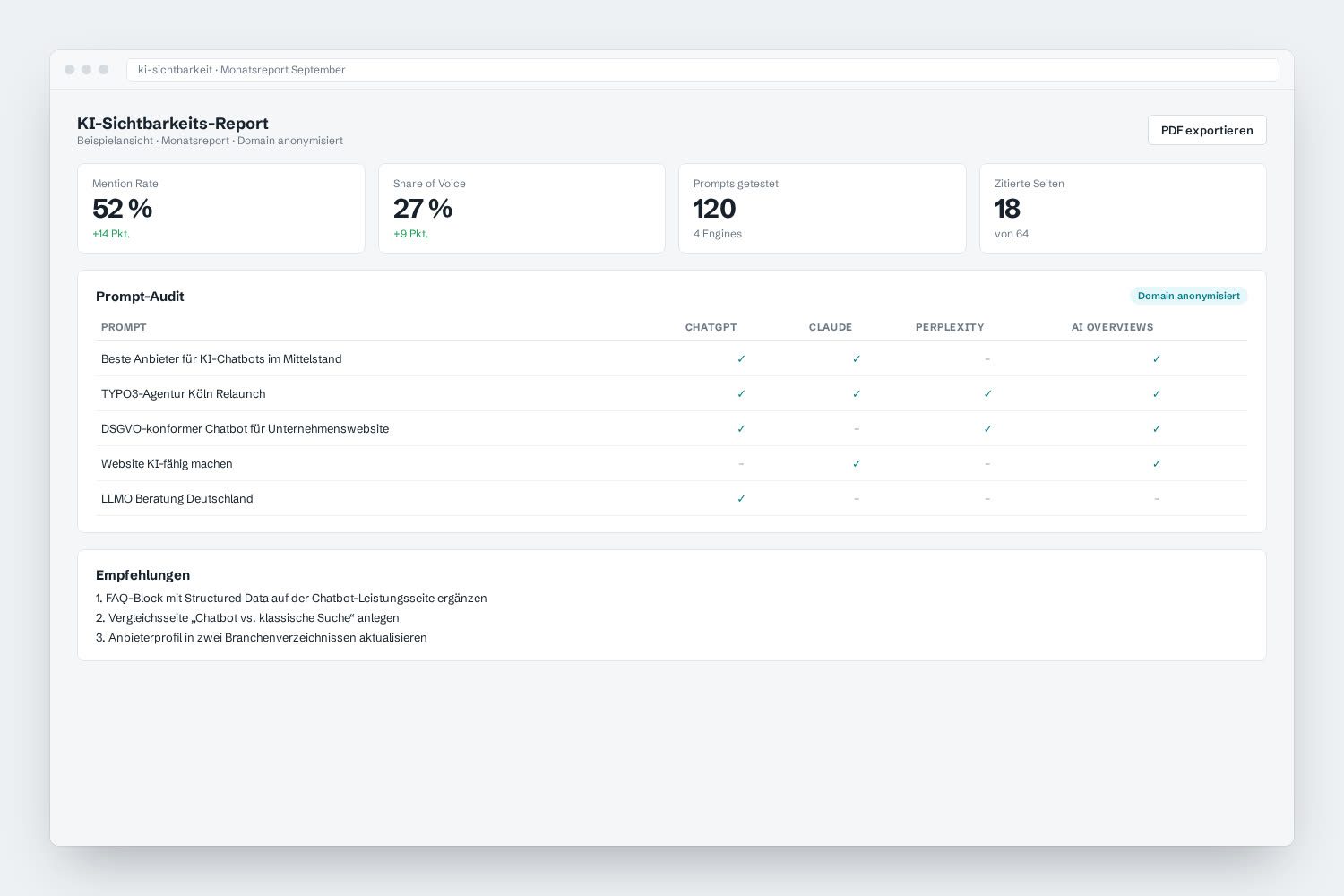
Task: Click the '+9 Pkt.' change value
Action: coord(411,234)
